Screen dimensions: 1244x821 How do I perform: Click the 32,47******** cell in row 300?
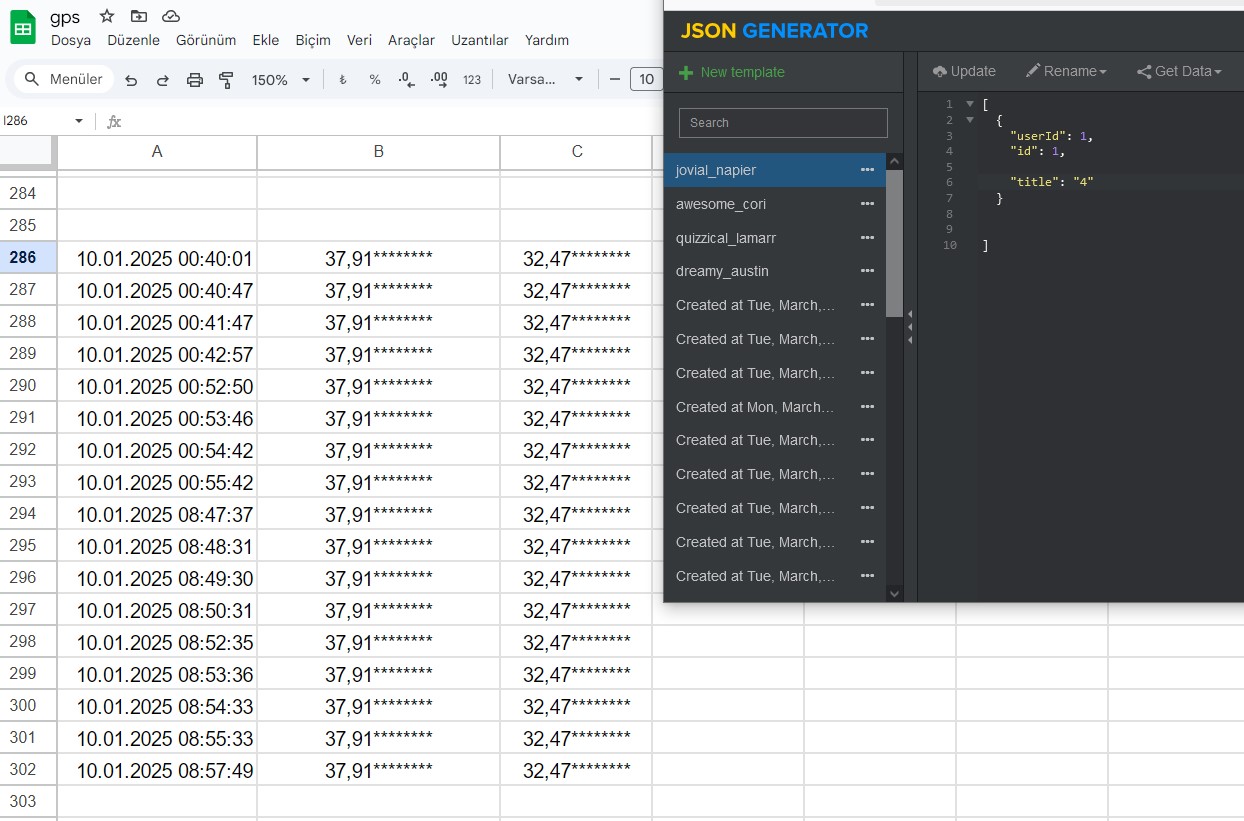pyautogui.click(x=577, y=706)
